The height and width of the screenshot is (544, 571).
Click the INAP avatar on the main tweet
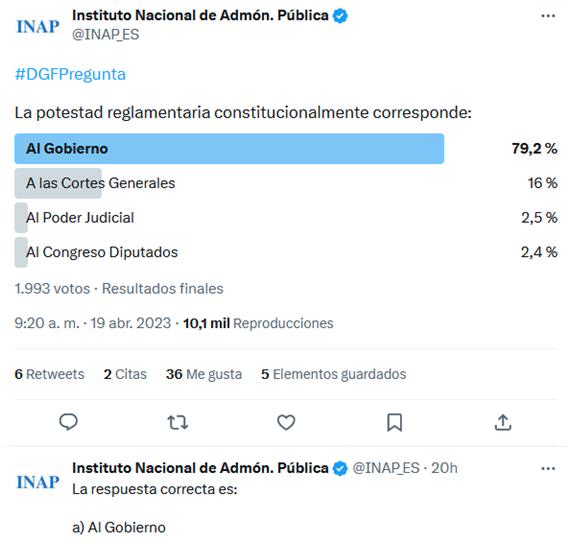point(38,26)
